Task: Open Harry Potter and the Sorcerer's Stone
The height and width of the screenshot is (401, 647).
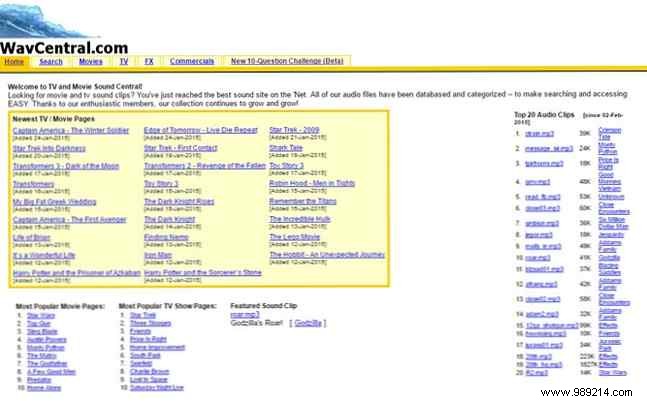Action: click(203, 273)
